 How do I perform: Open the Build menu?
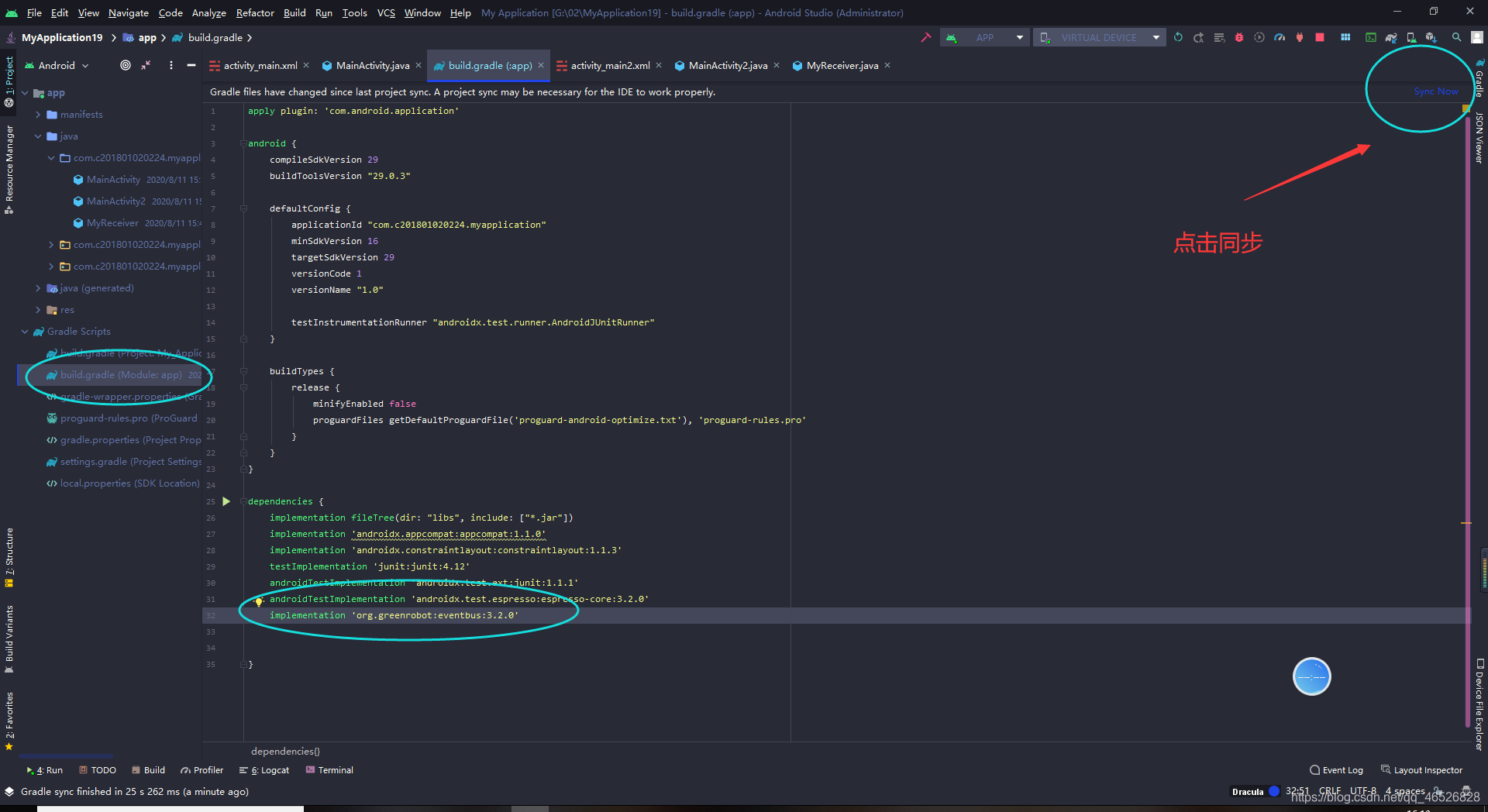pyautogui.click(x=294, y=12)
